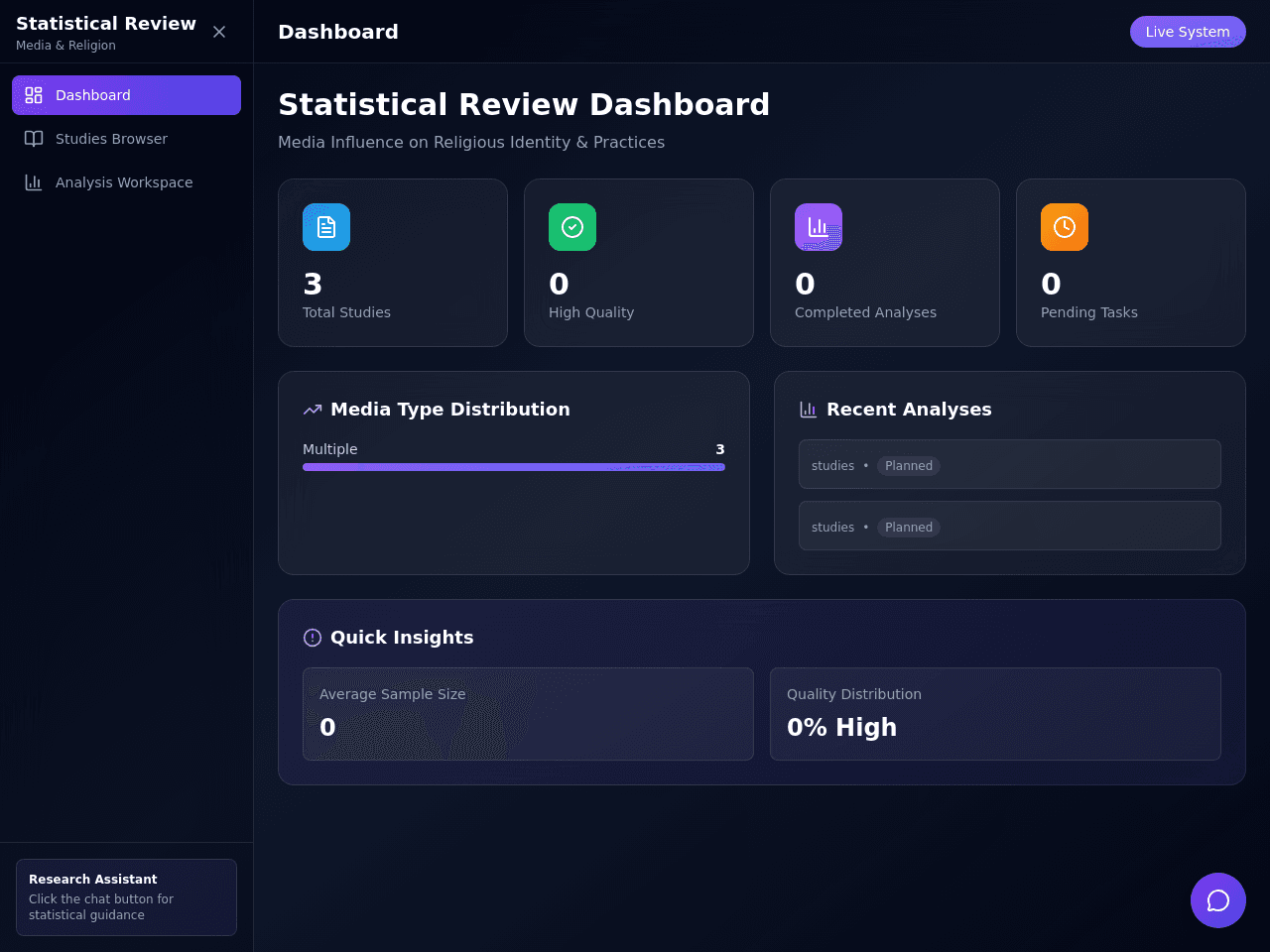Click the Planned badge in the second analysis

coord(909,528)
